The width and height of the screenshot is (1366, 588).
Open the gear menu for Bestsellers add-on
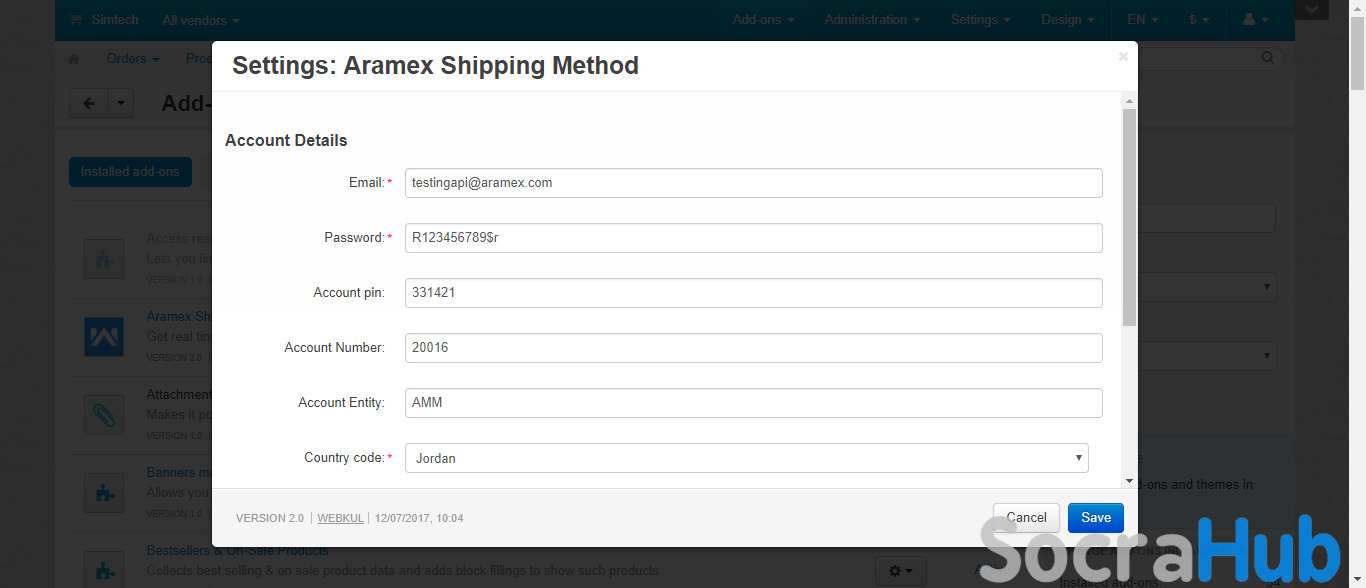click(x=900, y=570)
